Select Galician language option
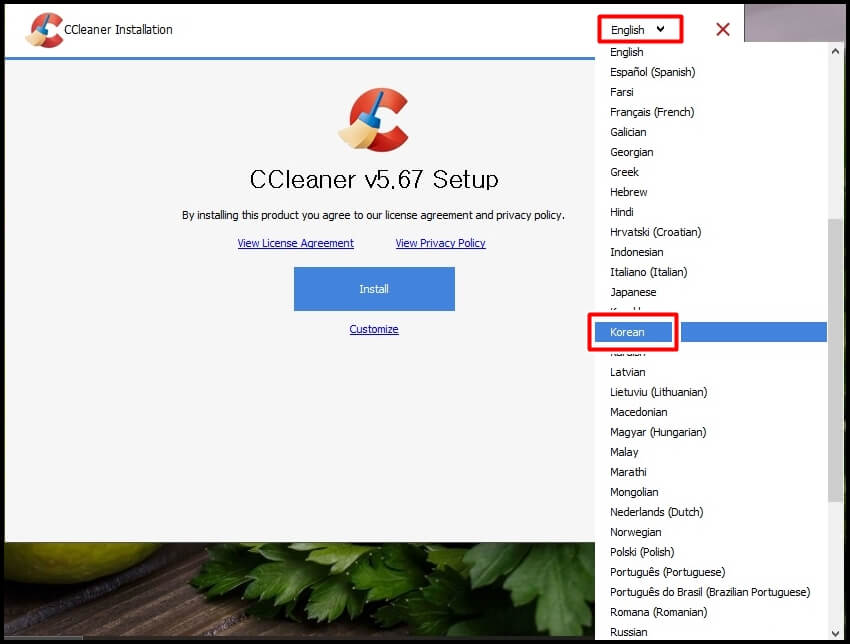Viewport: 850px width, 644px height. 711,132
